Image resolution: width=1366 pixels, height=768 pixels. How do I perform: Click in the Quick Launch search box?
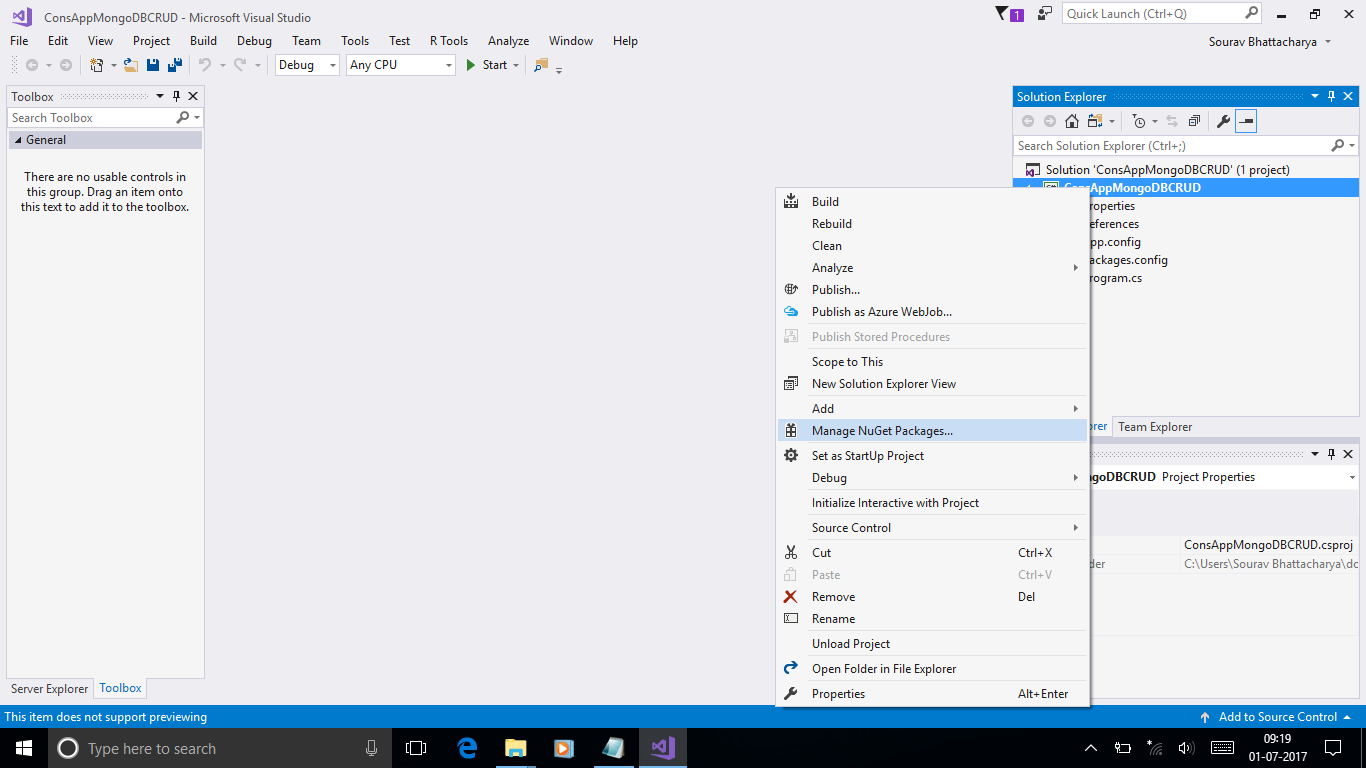1152,13
